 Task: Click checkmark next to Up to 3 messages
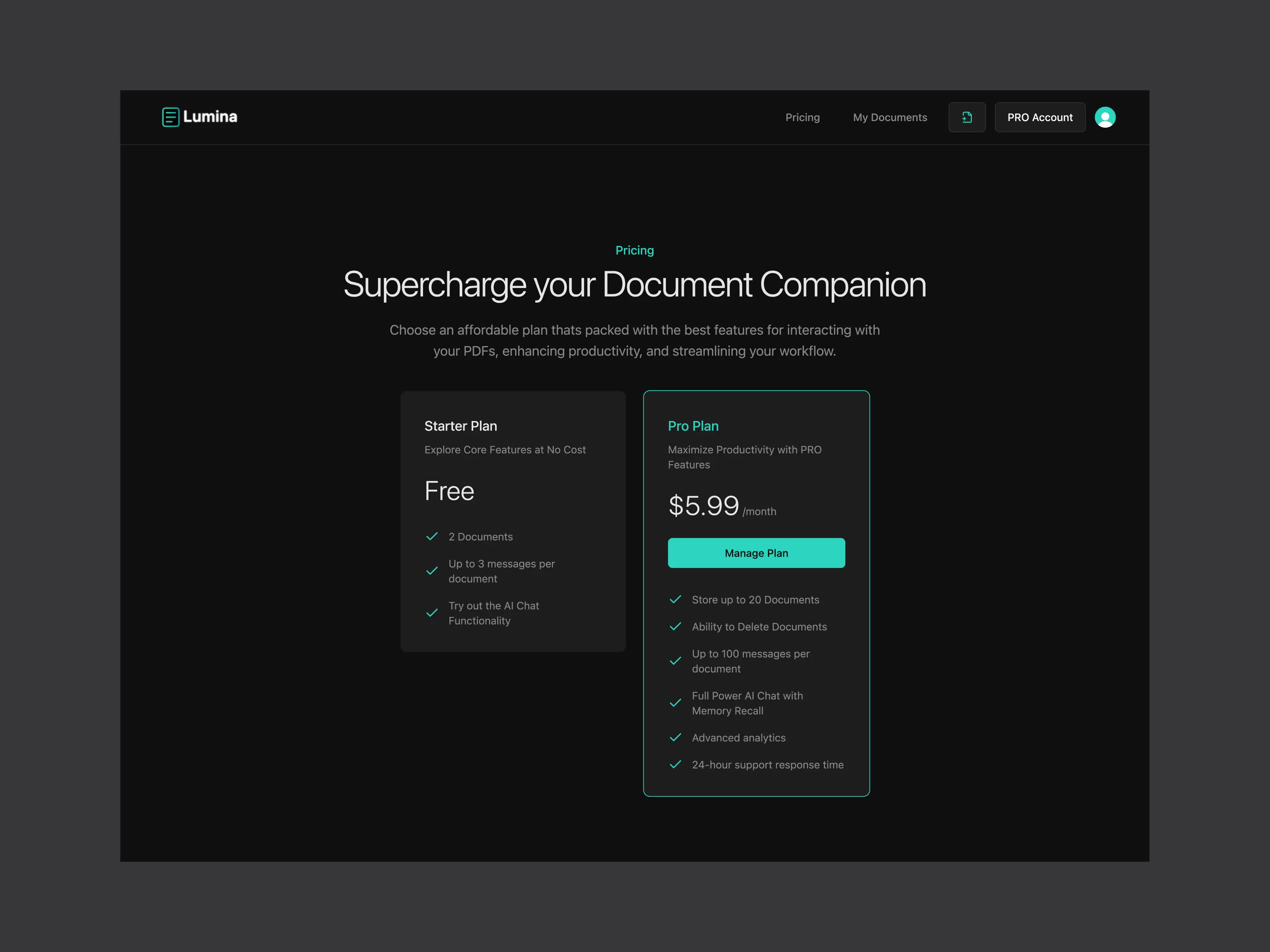[x=432, y=571]
